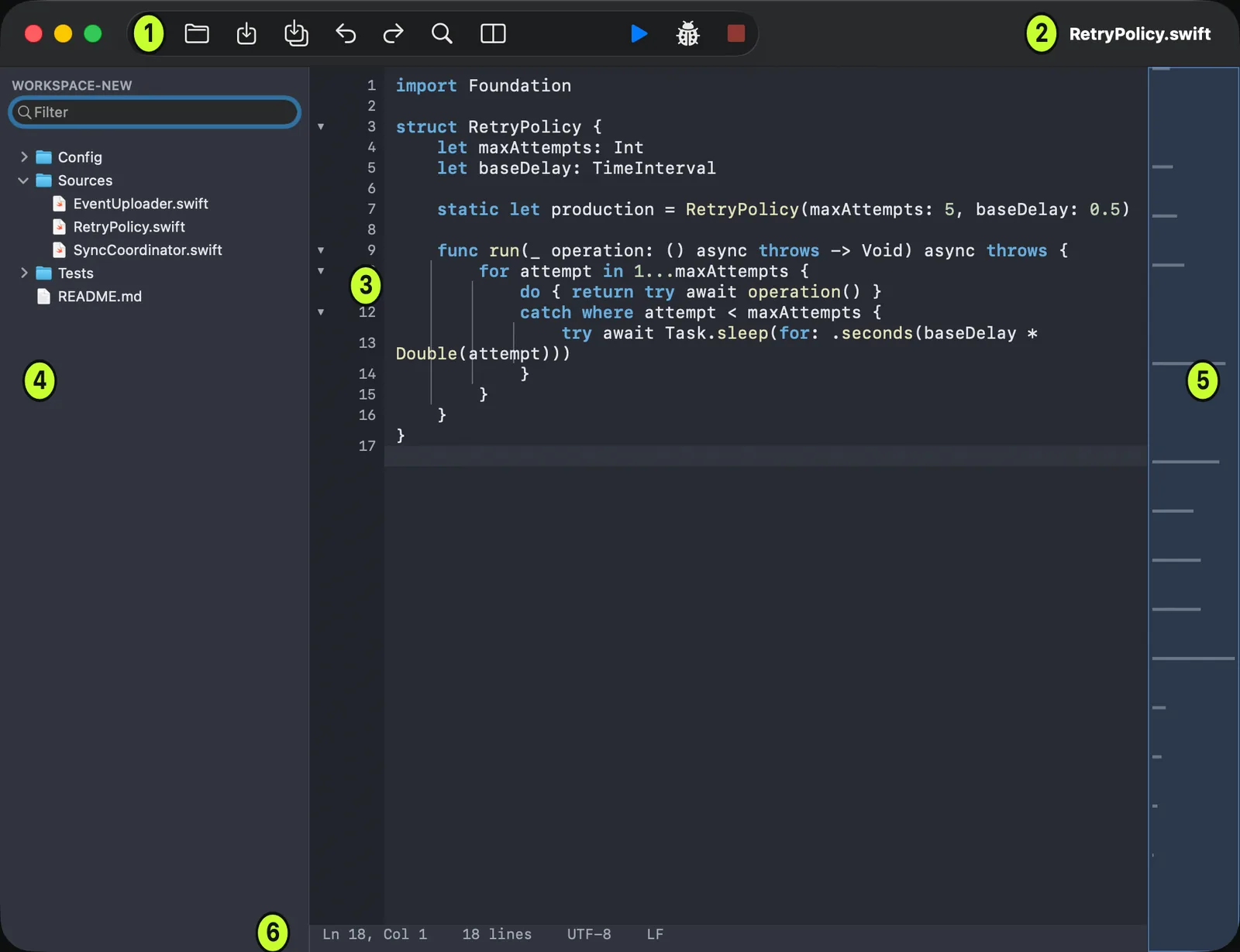The width and height of the screenshot is (1240, 952).
Task: Collapse the Sources folder chevron
Action: pyautogui.click(x=23, y=180)
